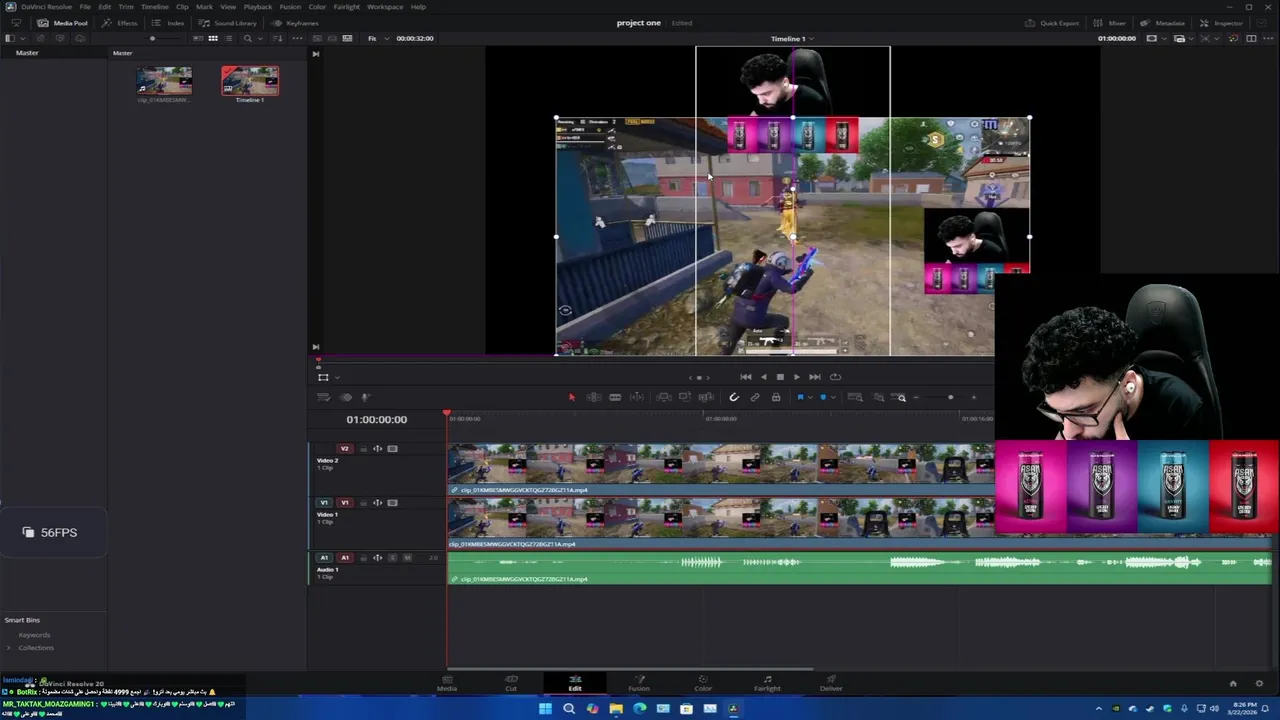Toggle the Keyframes panel
The height and width of the screenshot is (720, 1280).
[x=296, y=23]
